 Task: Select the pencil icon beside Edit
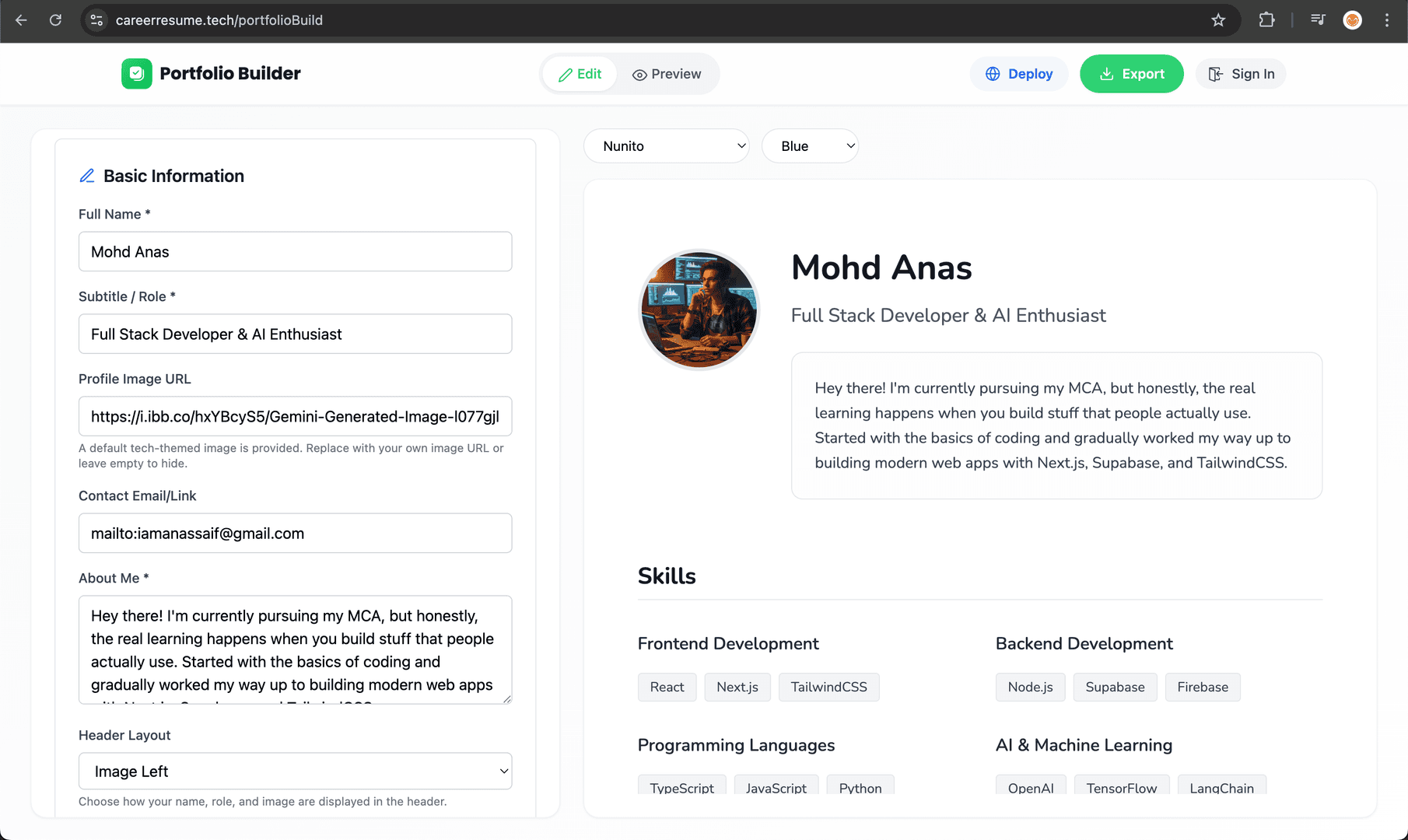pyautogui.click(x=566, y=74)
